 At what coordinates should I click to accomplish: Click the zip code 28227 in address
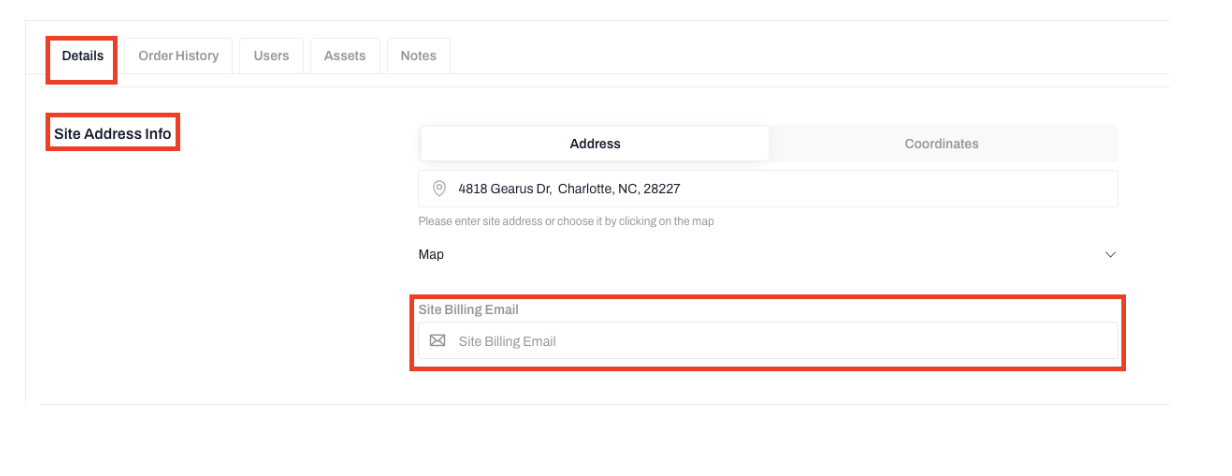point(662,188)
